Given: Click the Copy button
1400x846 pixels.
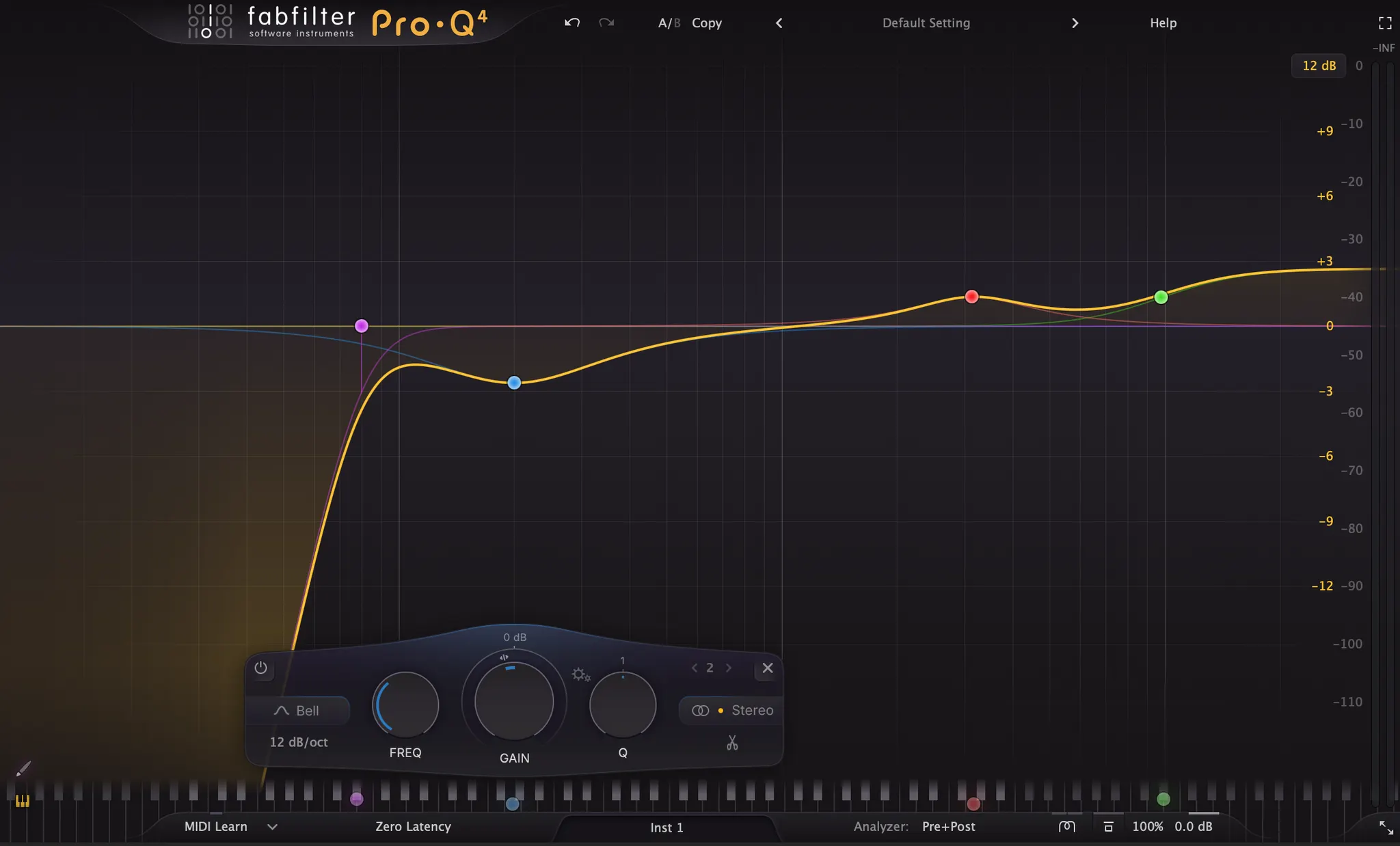Looking at the screenshot, I should 707,23.
